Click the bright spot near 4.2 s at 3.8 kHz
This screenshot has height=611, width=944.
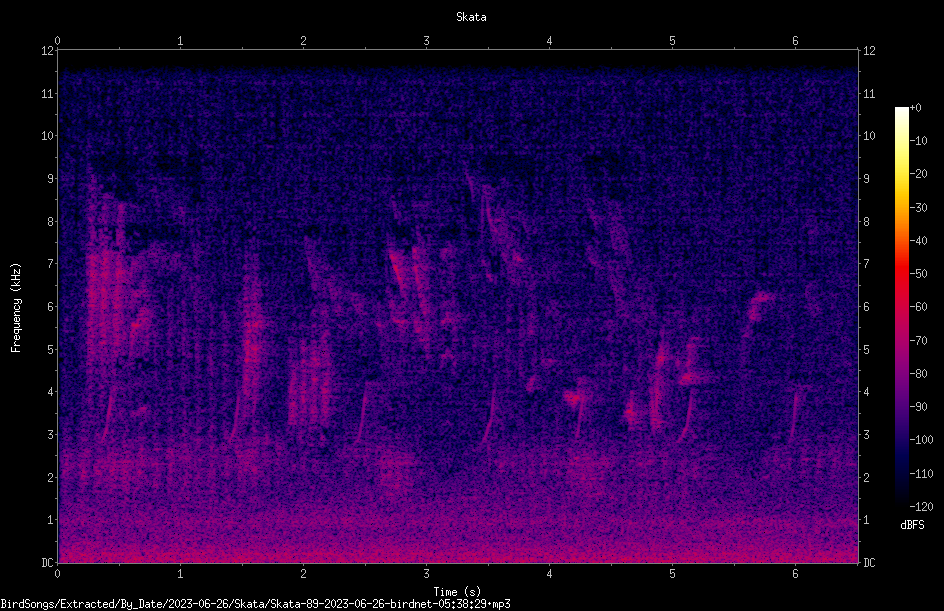click(x=573, y=397)
